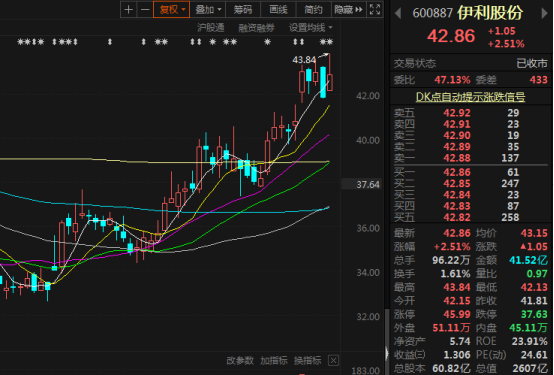Select the 画线 drawing tool
554x375 pixels.
point(278,10)
